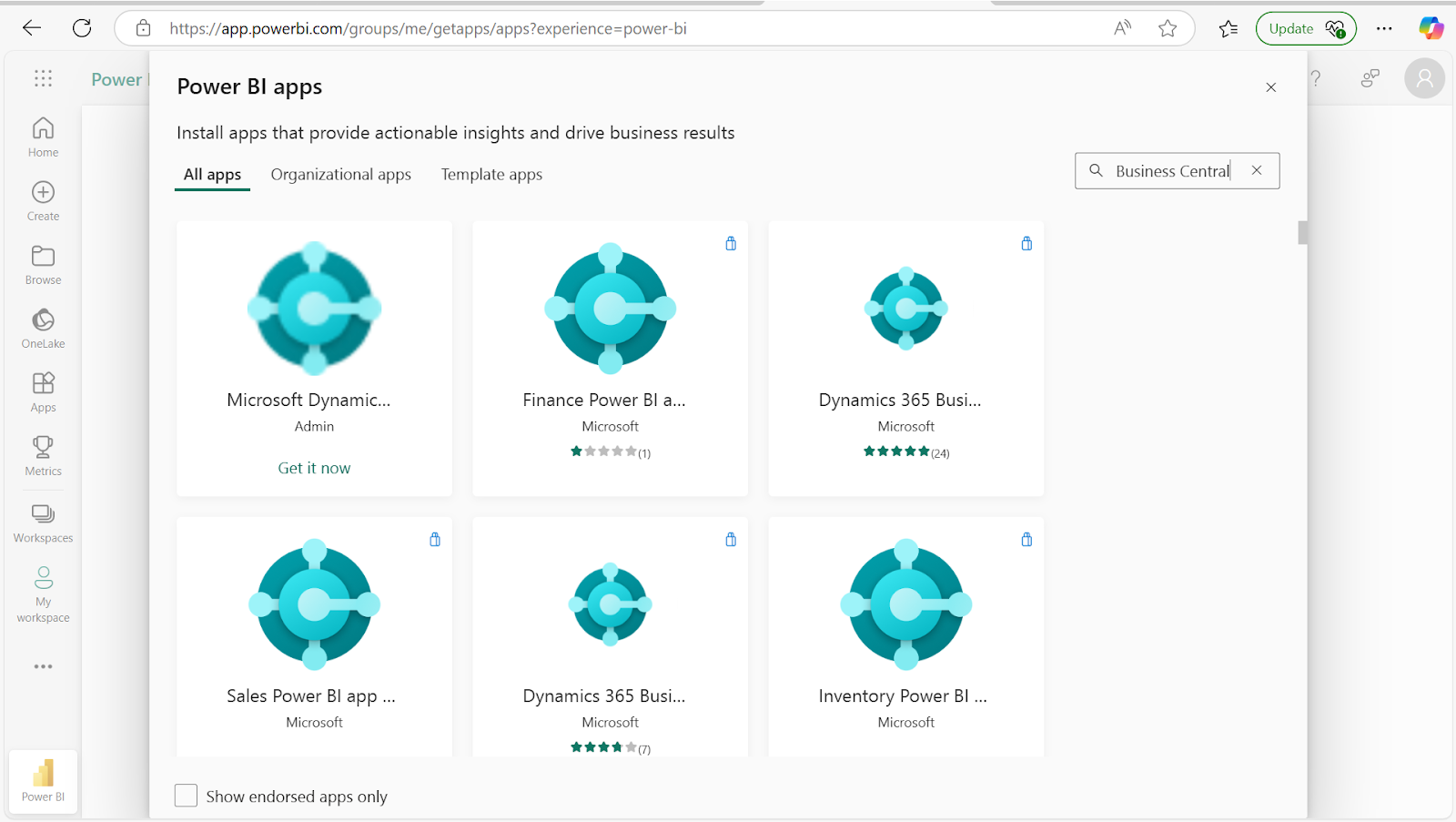The height and width of the screenshot is (822, 1456).
Task: Open the Help question mark icon
Action: pos(1316,78)
